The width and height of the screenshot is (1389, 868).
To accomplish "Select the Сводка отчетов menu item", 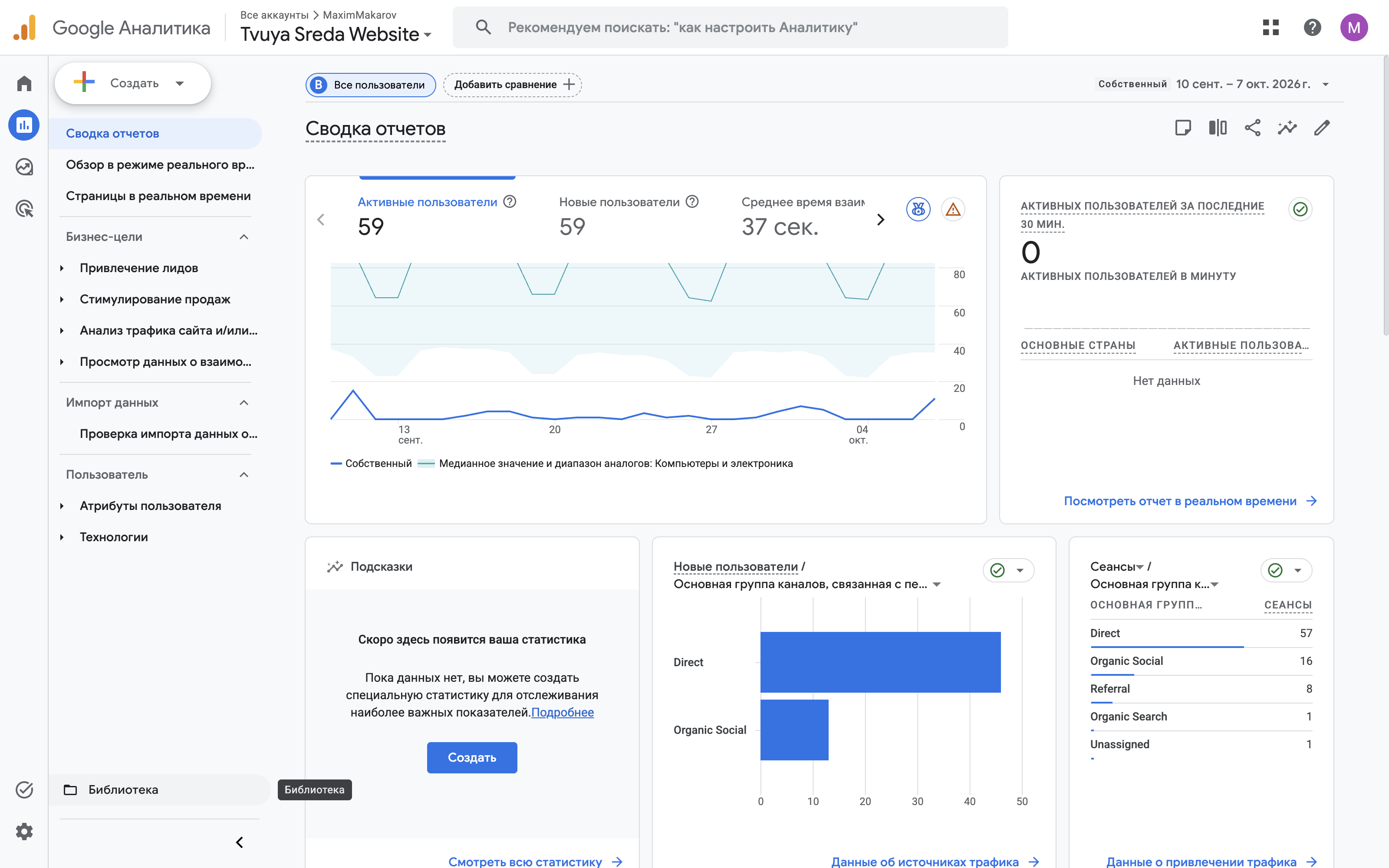I will (155, 133).
